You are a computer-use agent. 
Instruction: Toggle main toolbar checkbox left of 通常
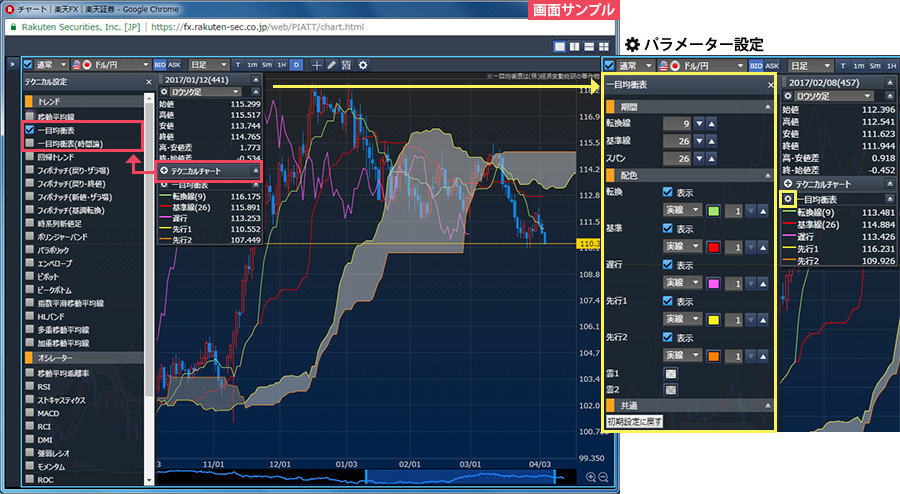[x=28, y=64]
